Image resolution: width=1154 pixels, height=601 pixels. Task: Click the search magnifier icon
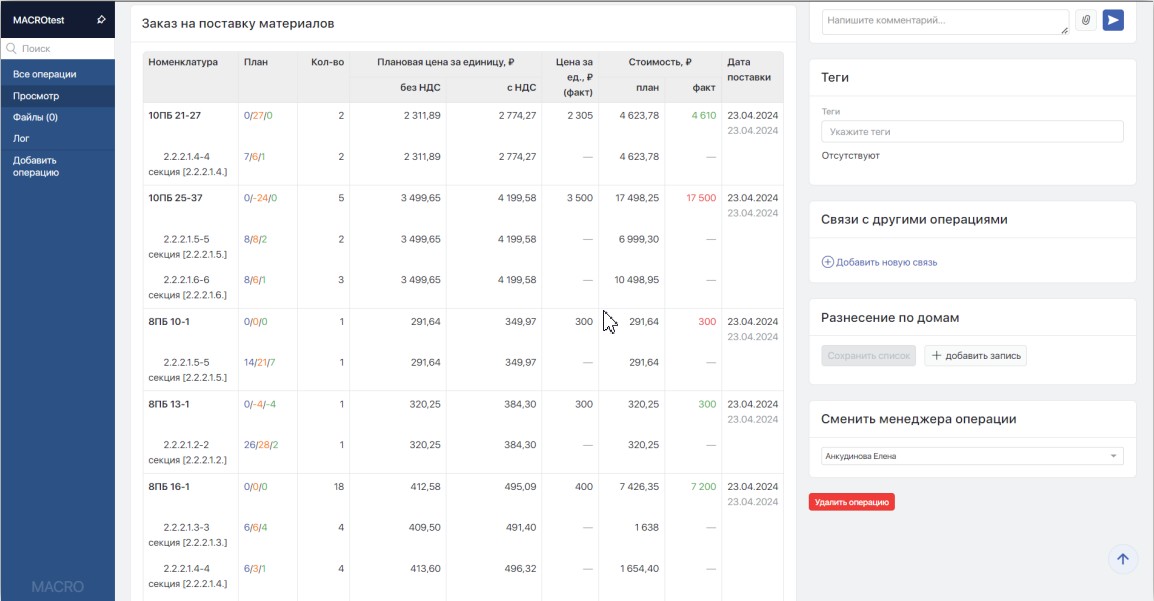click(x=11, y=48)
